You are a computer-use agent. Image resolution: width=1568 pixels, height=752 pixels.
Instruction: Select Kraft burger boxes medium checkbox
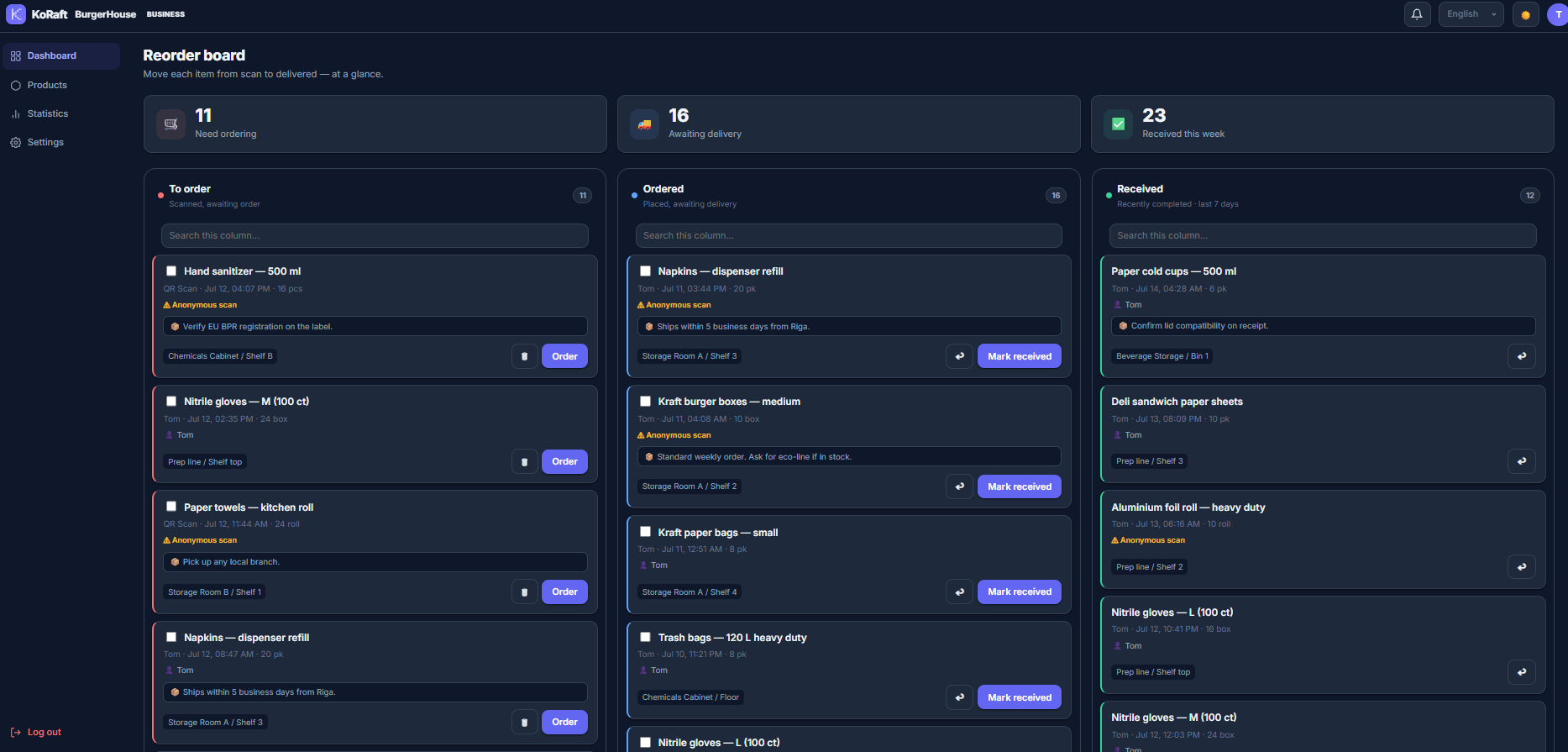click(645, 402)
